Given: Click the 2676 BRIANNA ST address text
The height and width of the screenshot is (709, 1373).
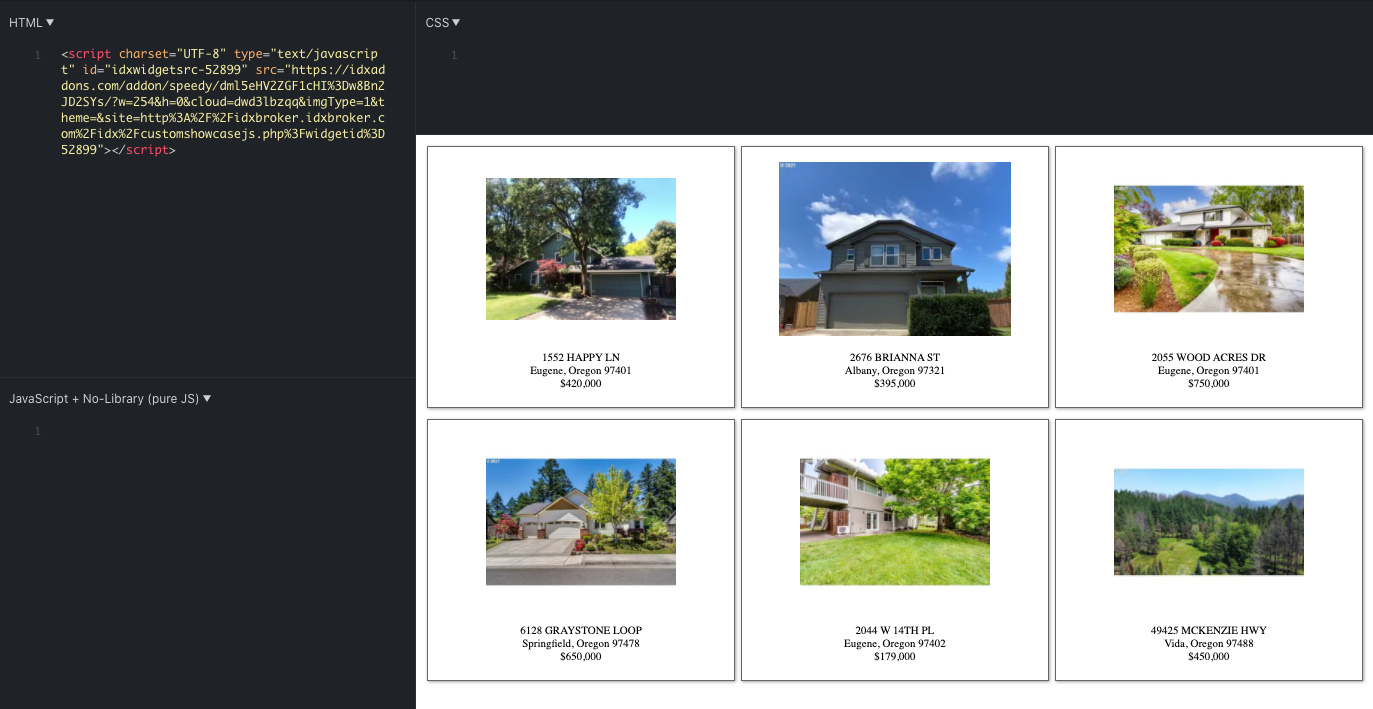Looking at the screenshot, I should [x=894, y=357].
